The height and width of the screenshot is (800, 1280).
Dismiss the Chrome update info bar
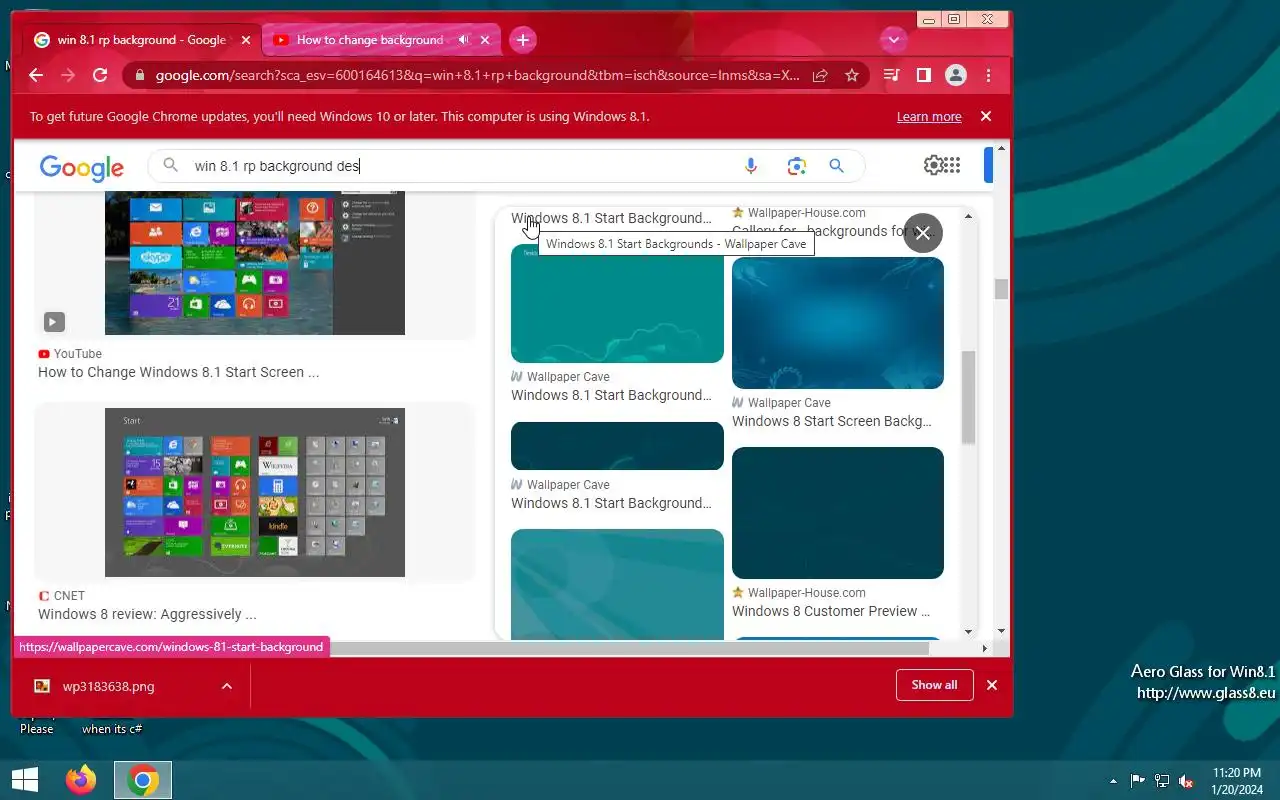tap(986, 116)
